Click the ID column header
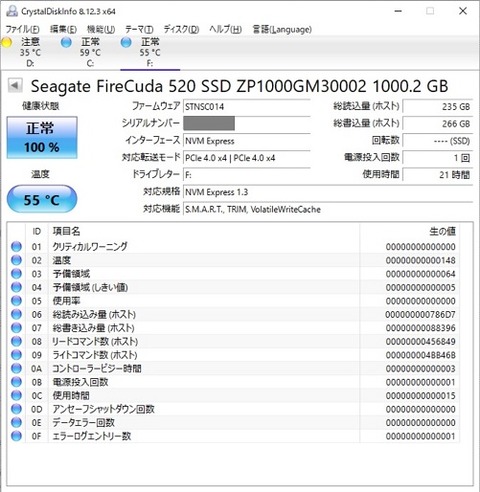 tap(37, 231)
